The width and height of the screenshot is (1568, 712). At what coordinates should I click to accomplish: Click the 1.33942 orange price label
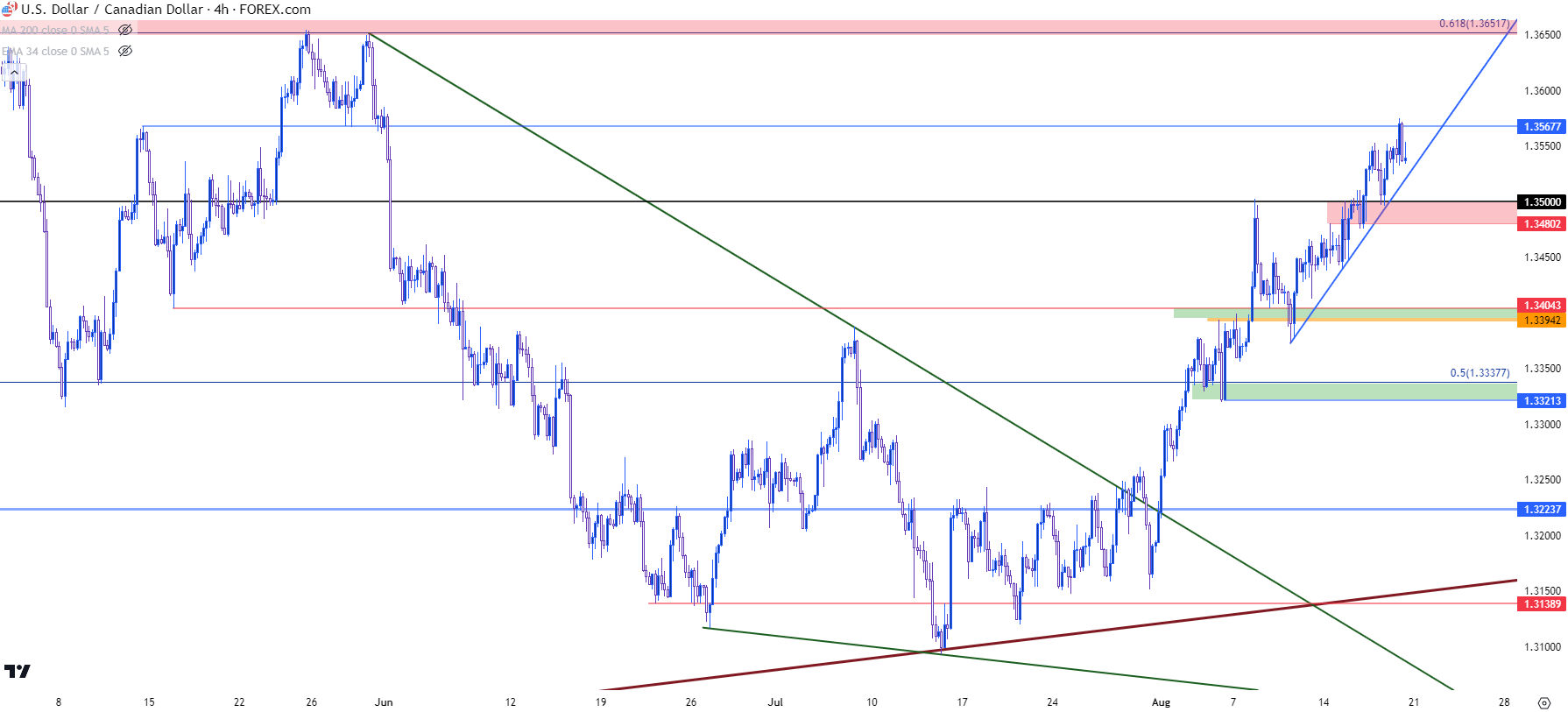1542,320
